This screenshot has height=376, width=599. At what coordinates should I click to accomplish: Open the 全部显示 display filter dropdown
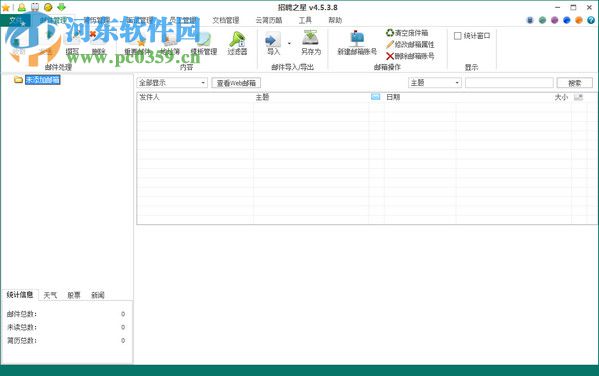click(x=172, y=83)
